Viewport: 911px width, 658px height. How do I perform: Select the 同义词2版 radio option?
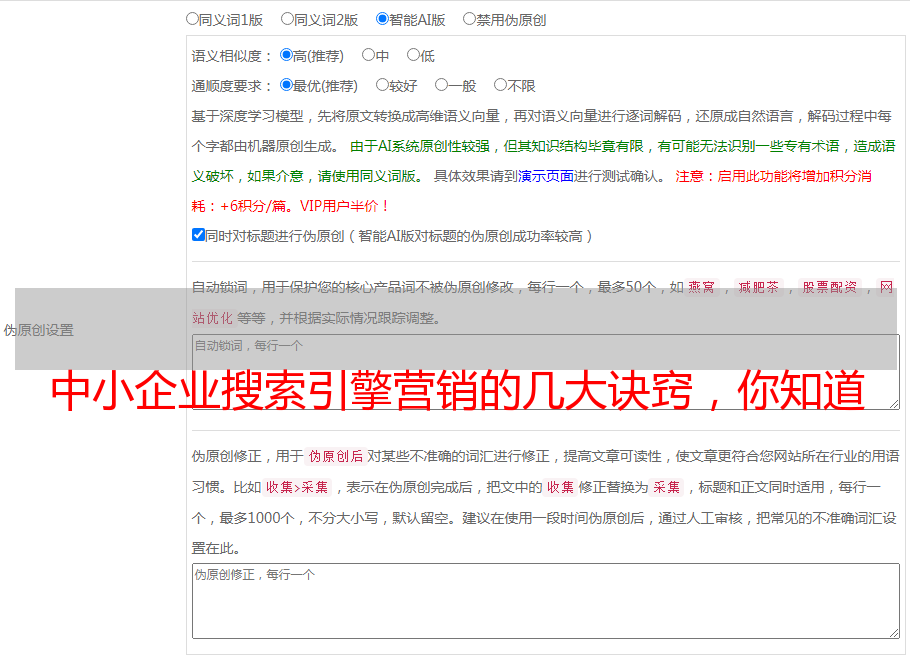(287, 19)
